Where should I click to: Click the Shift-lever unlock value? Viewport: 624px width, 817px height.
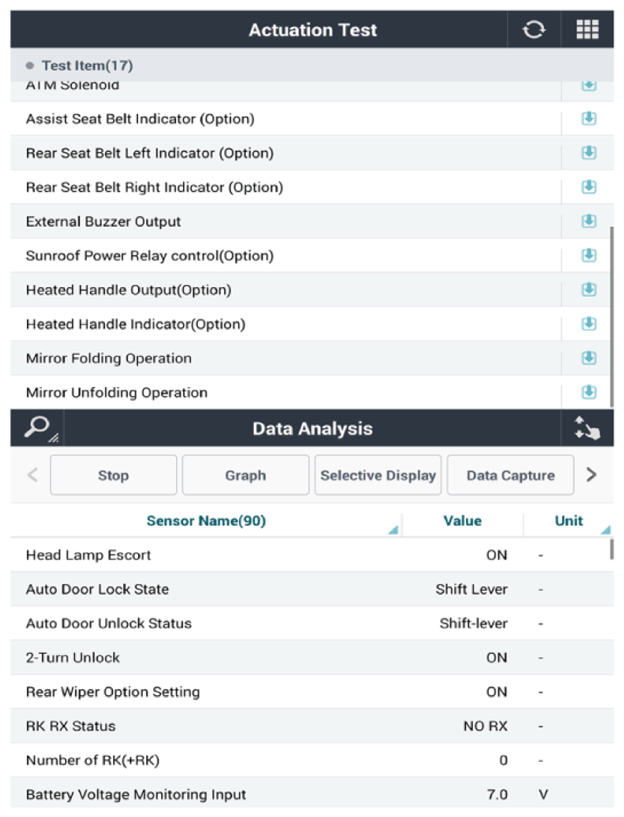473,623
